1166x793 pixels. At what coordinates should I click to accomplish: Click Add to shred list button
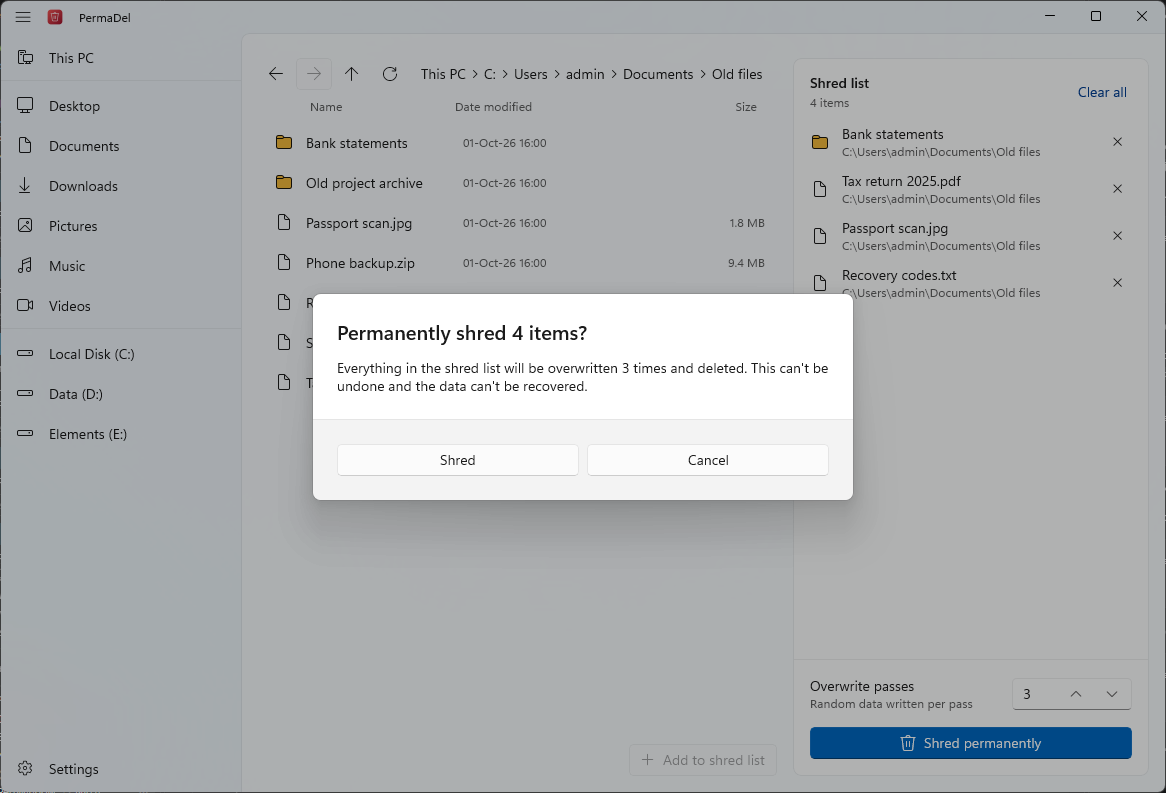tap(703, 760)
